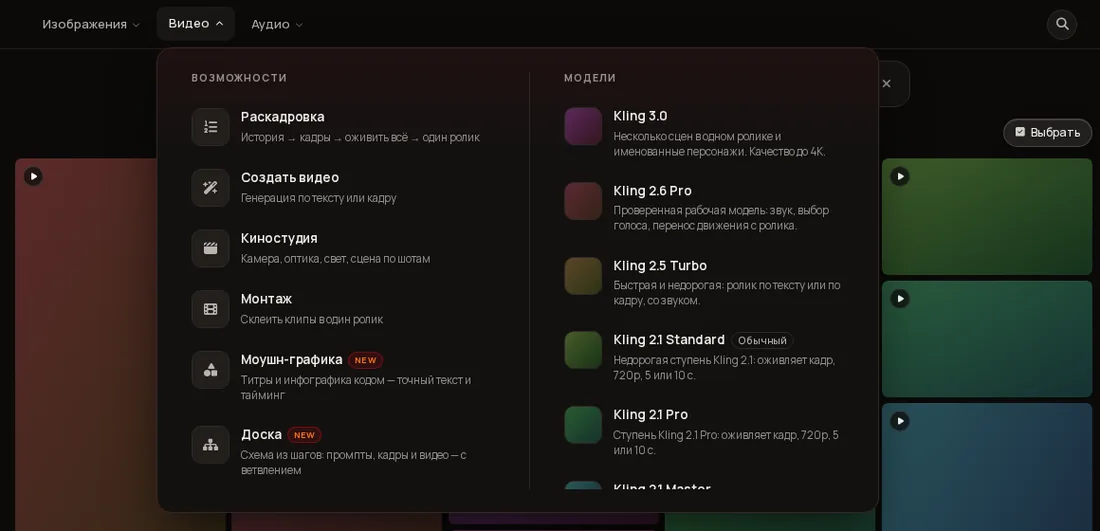
Task: Click the Выбрать select button
Action: [1047, 133]
